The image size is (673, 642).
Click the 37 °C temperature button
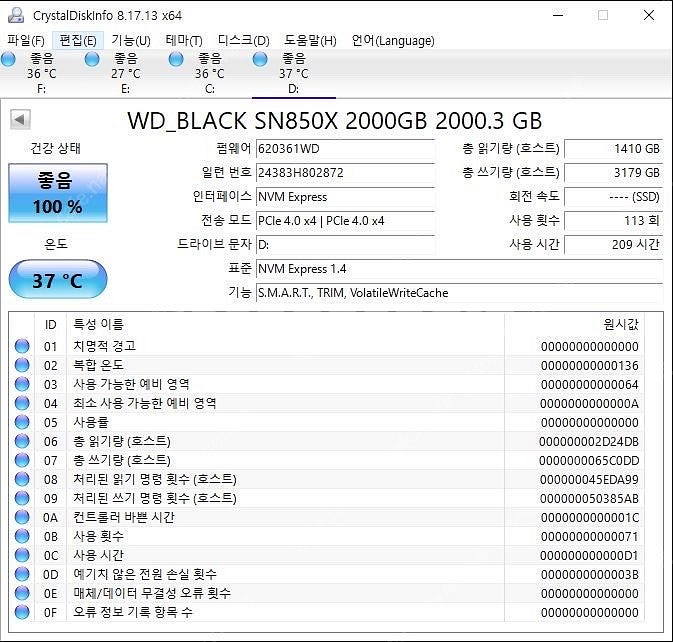point(58,279)
